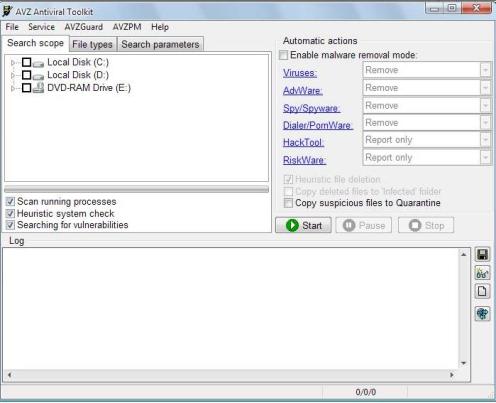Click the AdvWare link
Viewport: 496px width, 403px height.
(303, 90)
